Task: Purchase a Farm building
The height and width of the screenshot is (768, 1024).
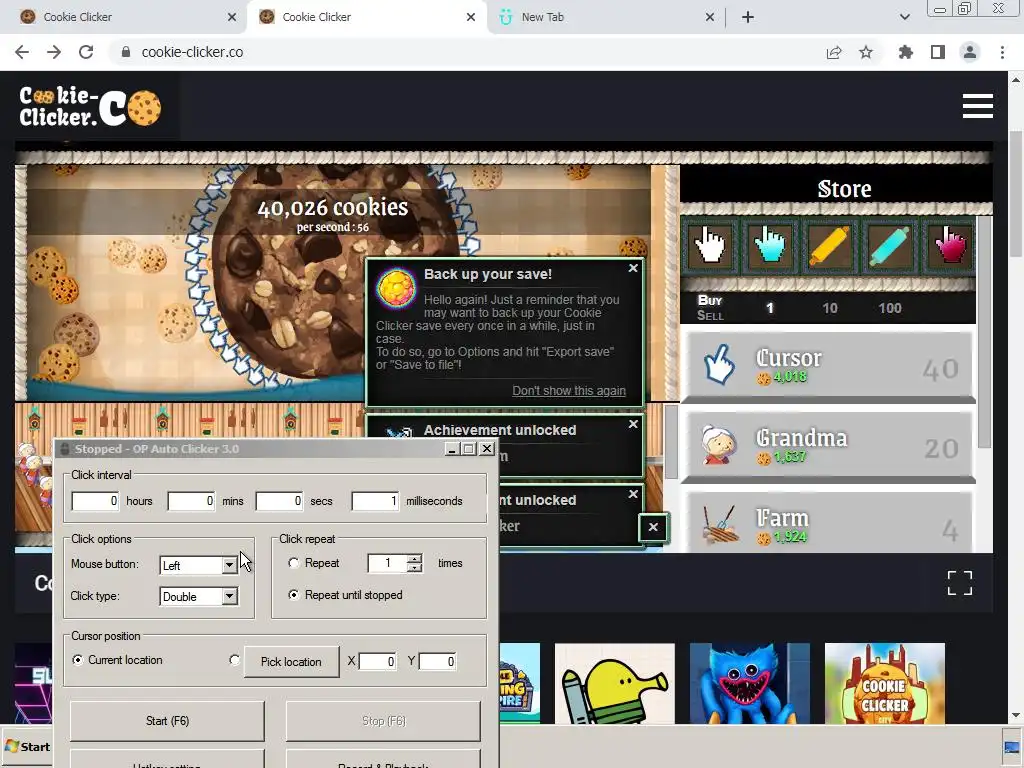Action: click(828, 523)
